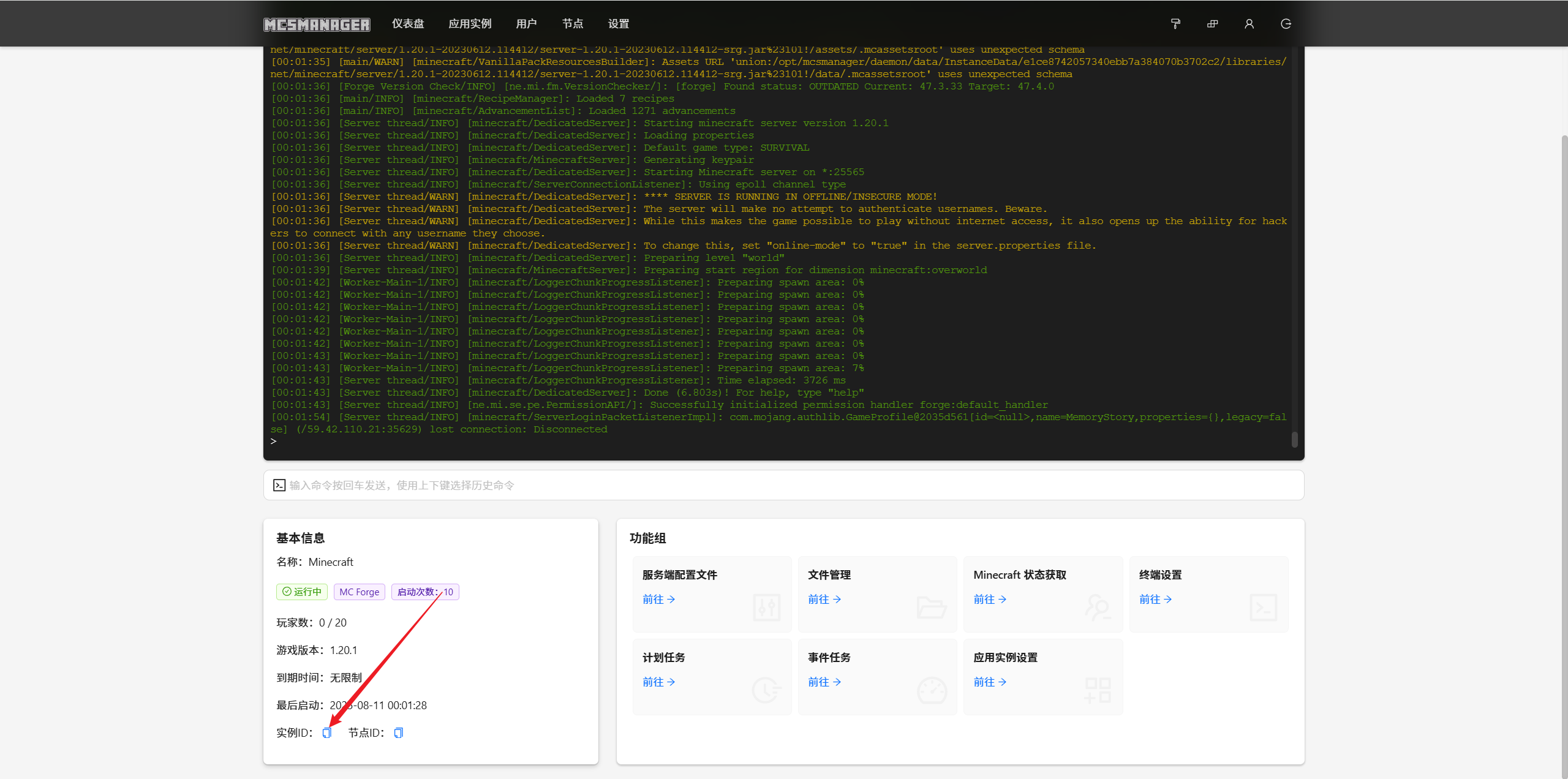
Task: Go to 应用实例设置 via 前往 link
Action: pos(990,682)
